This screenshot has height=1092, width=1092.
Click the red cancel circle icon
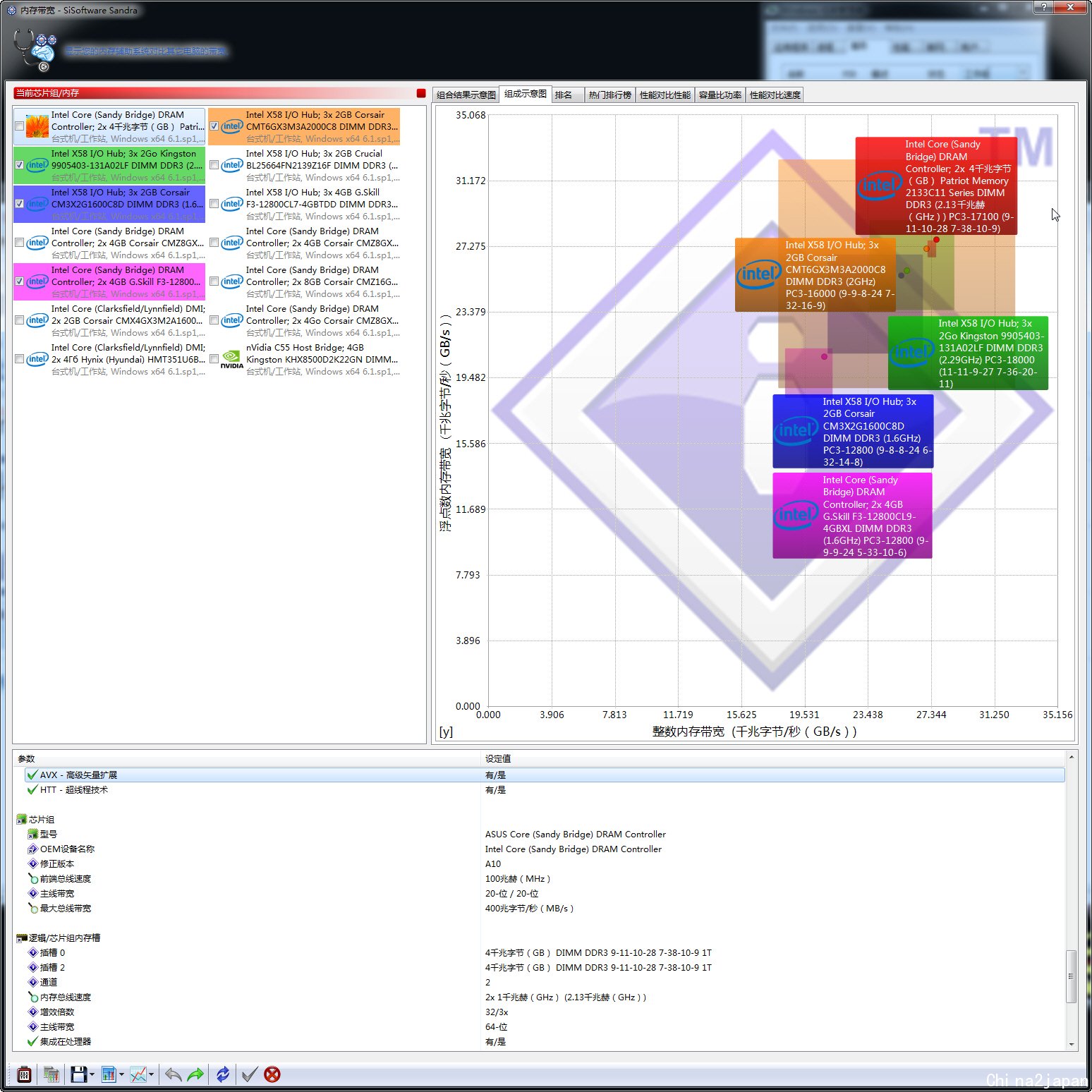(x=272, y=1074)
